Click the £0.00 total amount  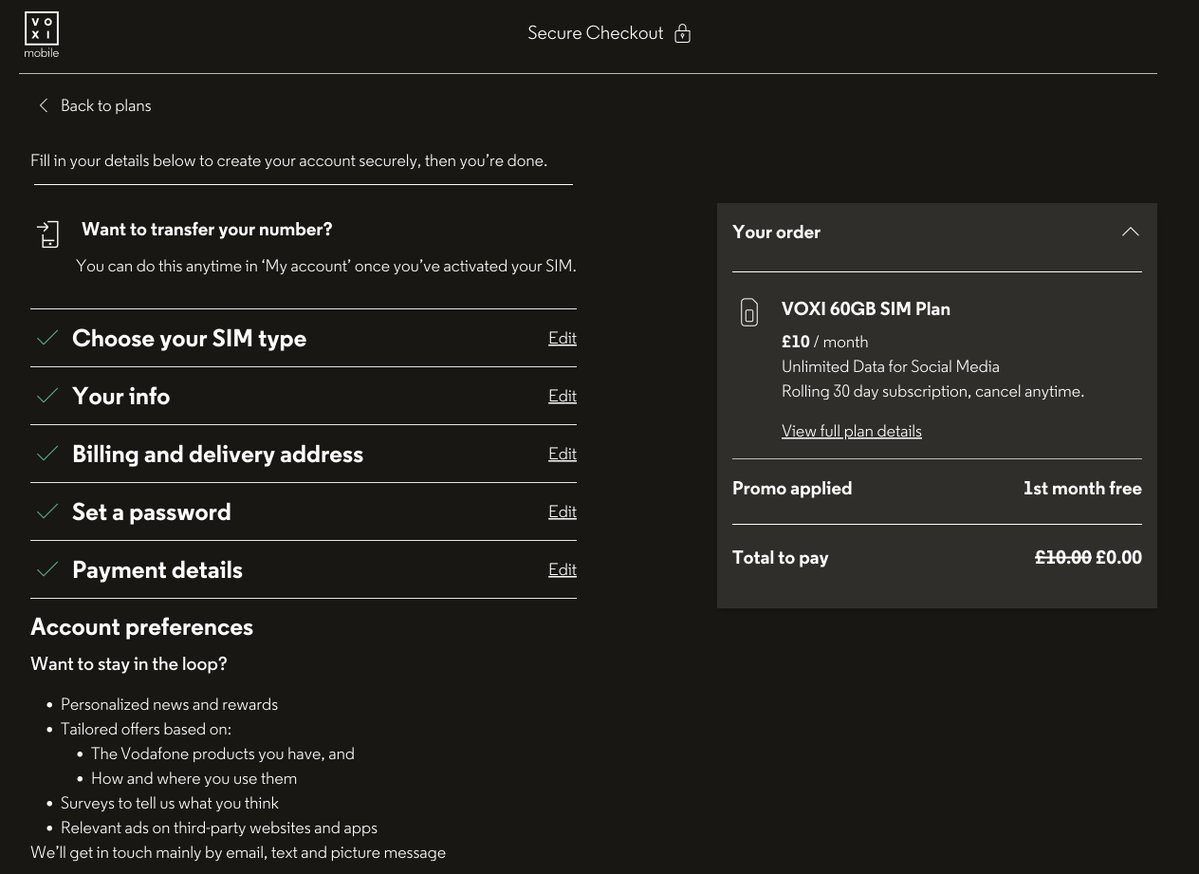pyautogui.click(x=1119, y=557)
